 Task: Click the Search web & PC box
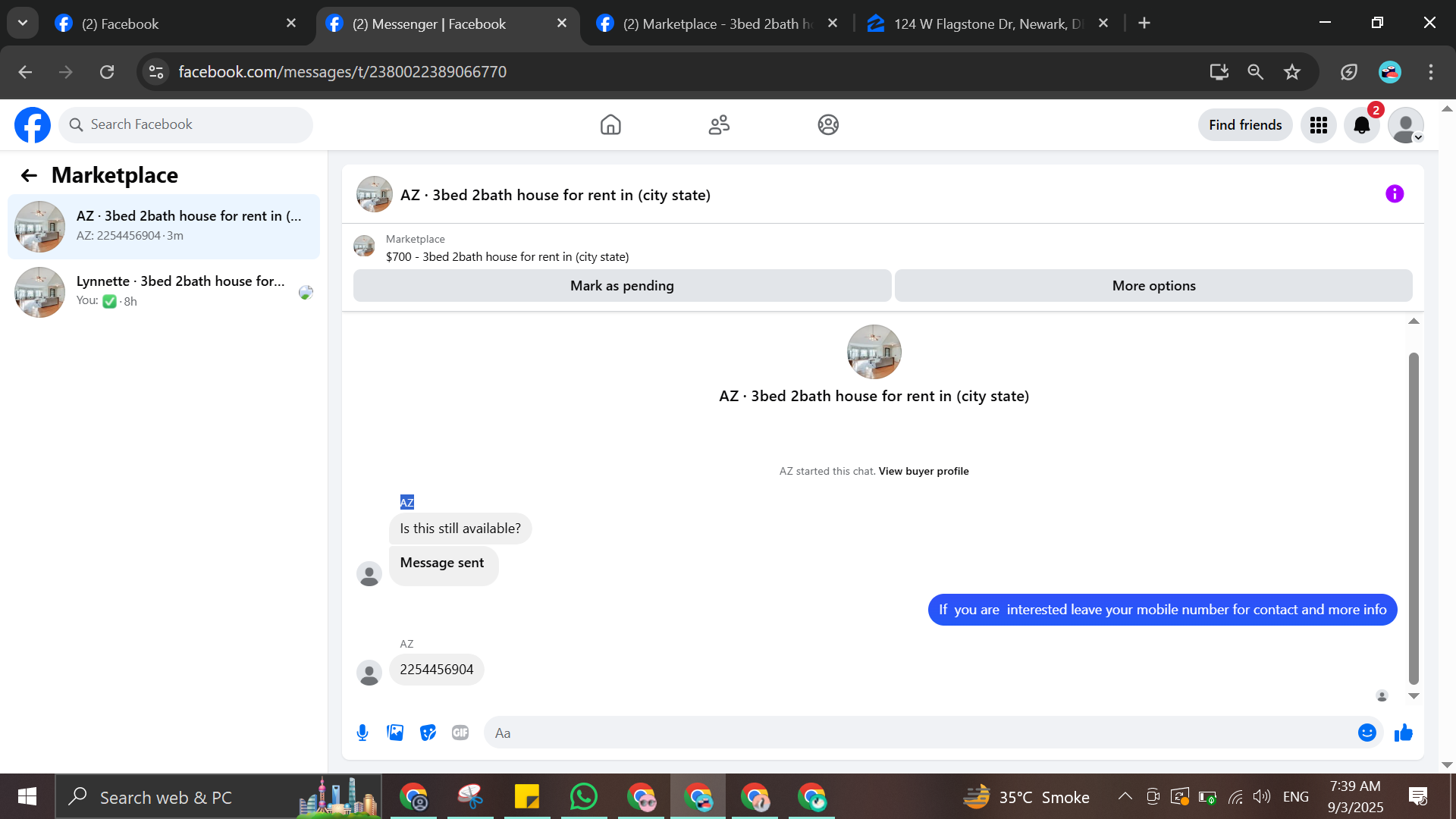(x=218, y=797)
